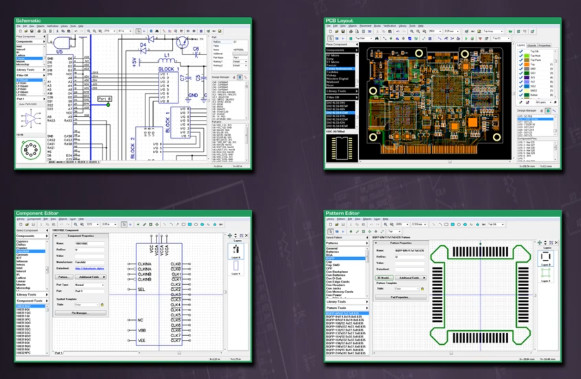Image resolution: width=581 pixels, height=379 pixels.
Task: Click filled ellipse shape tool in Component Editor toolbar
Action: [202, 224]
